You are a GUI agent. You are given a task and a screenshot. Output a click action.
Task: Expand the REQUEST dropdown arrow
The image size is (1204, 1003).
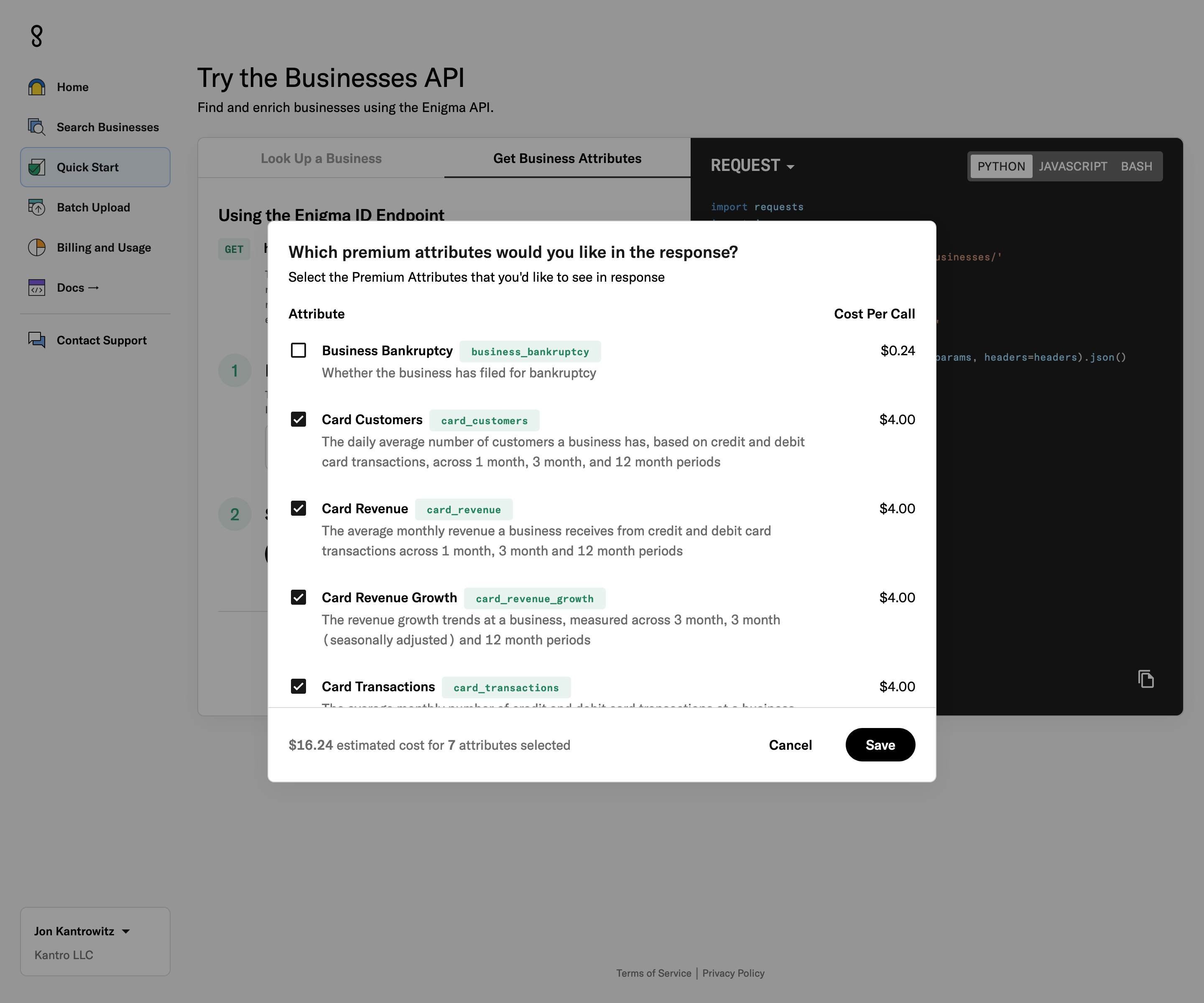pyautogui.click(x=791, y=167)
